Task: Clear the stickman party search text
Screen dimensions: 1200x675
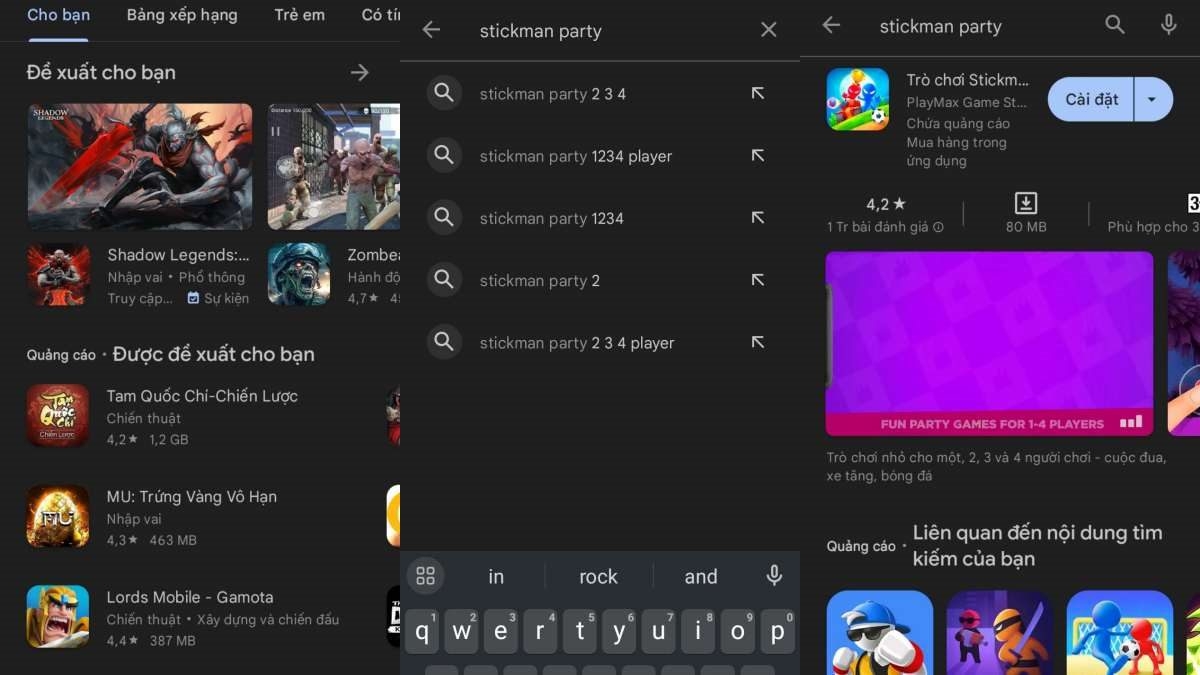Action: (768, 30)
